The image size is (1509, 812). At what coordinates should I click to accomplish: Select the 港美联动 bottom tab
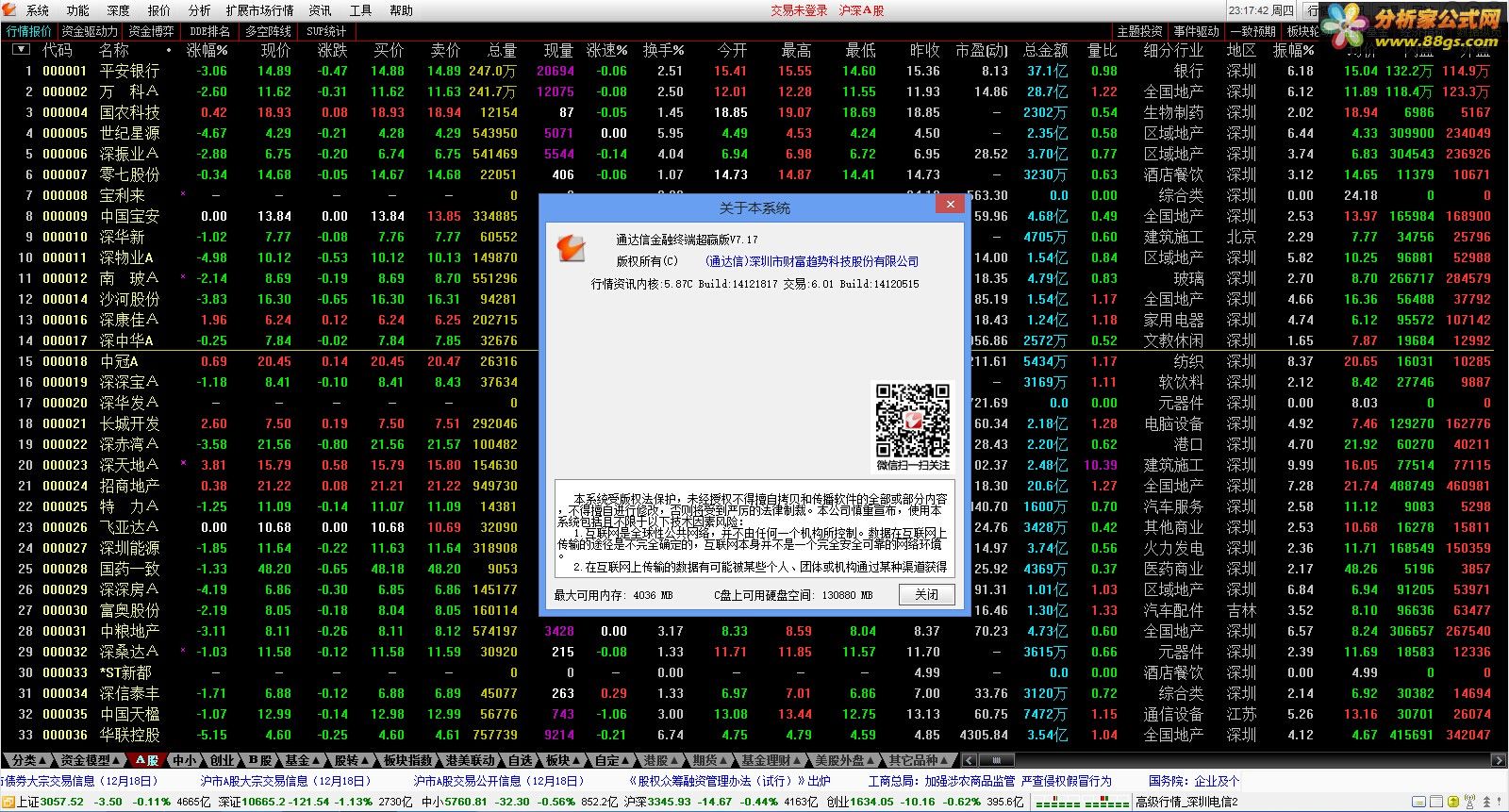tap(471, 760)
